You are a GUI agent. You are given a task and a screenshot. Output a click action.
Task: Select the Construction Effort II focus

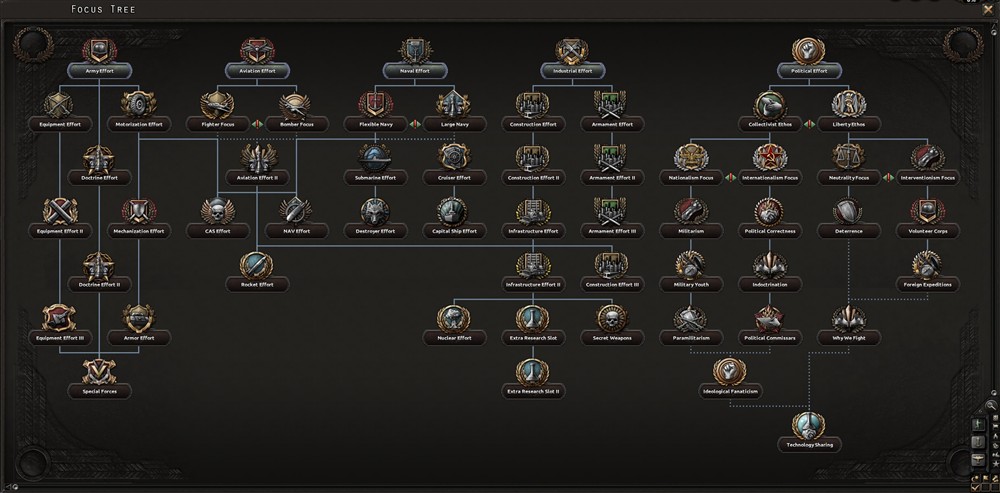point(533,158)
